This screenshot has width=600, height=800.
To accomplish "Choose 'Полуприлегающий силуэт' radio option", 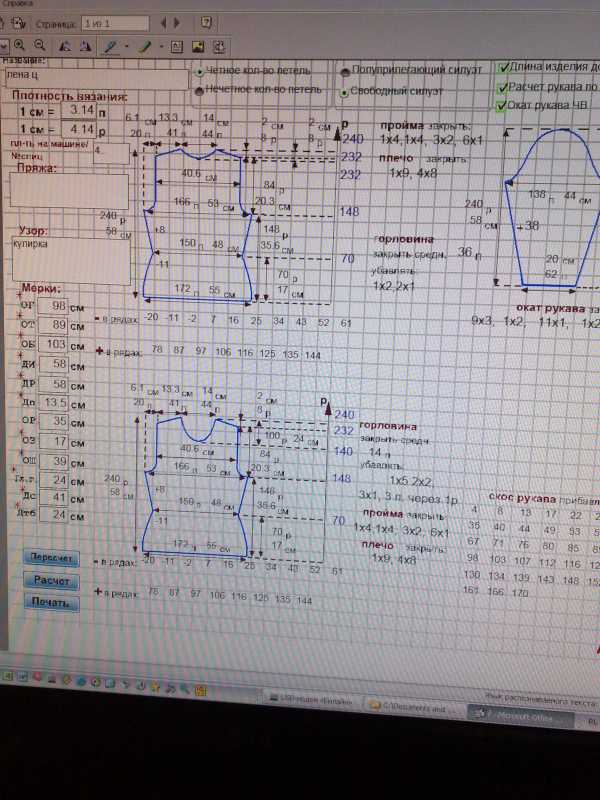I will [345, 71].
